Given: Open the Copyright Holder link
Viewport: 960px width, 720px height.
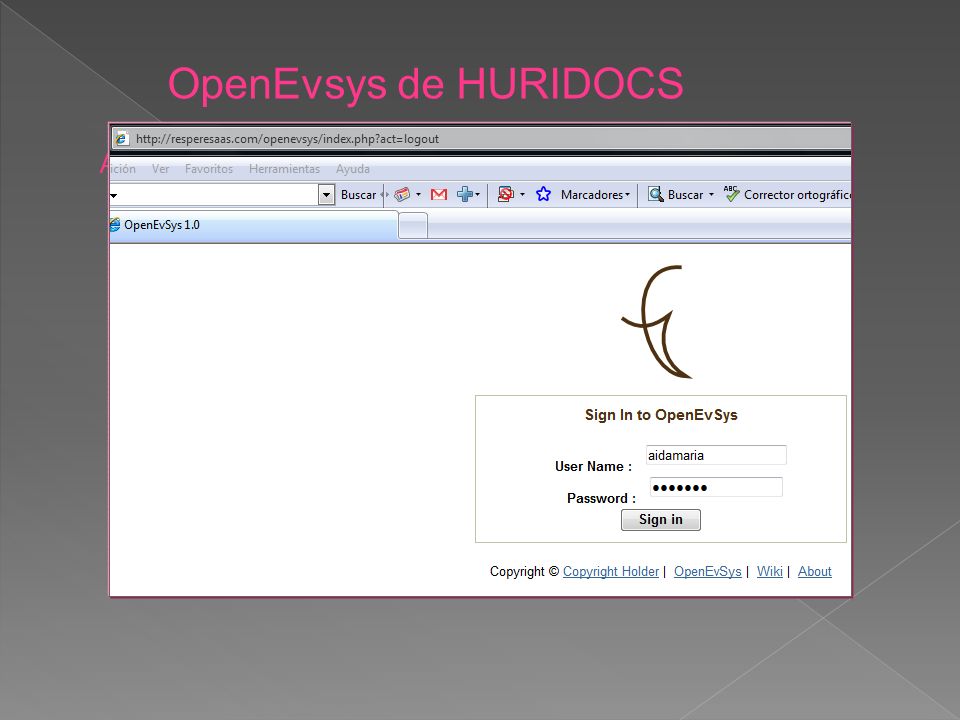Looking at the screenshot, I should (x=610, y=571).
